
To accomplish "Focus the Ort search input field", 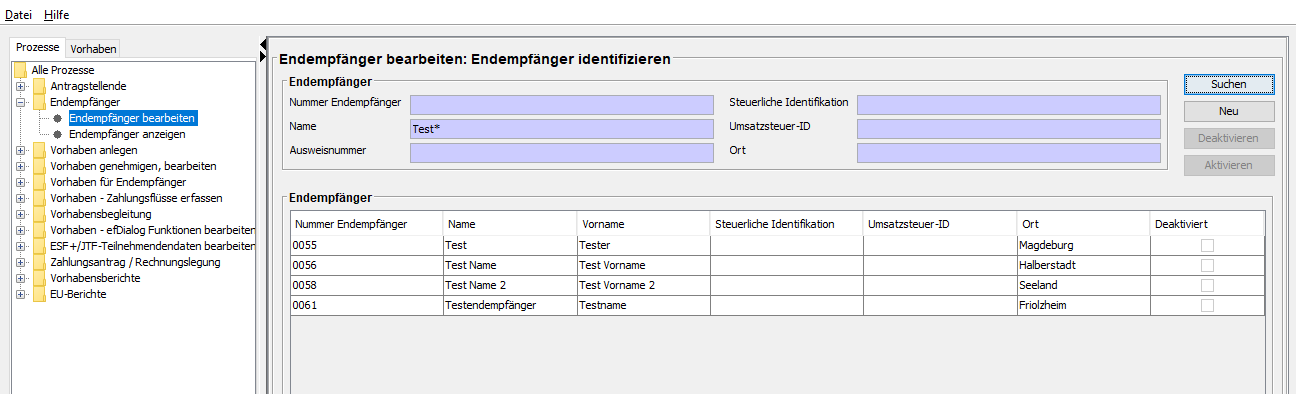I will [x=1009, y=153].
